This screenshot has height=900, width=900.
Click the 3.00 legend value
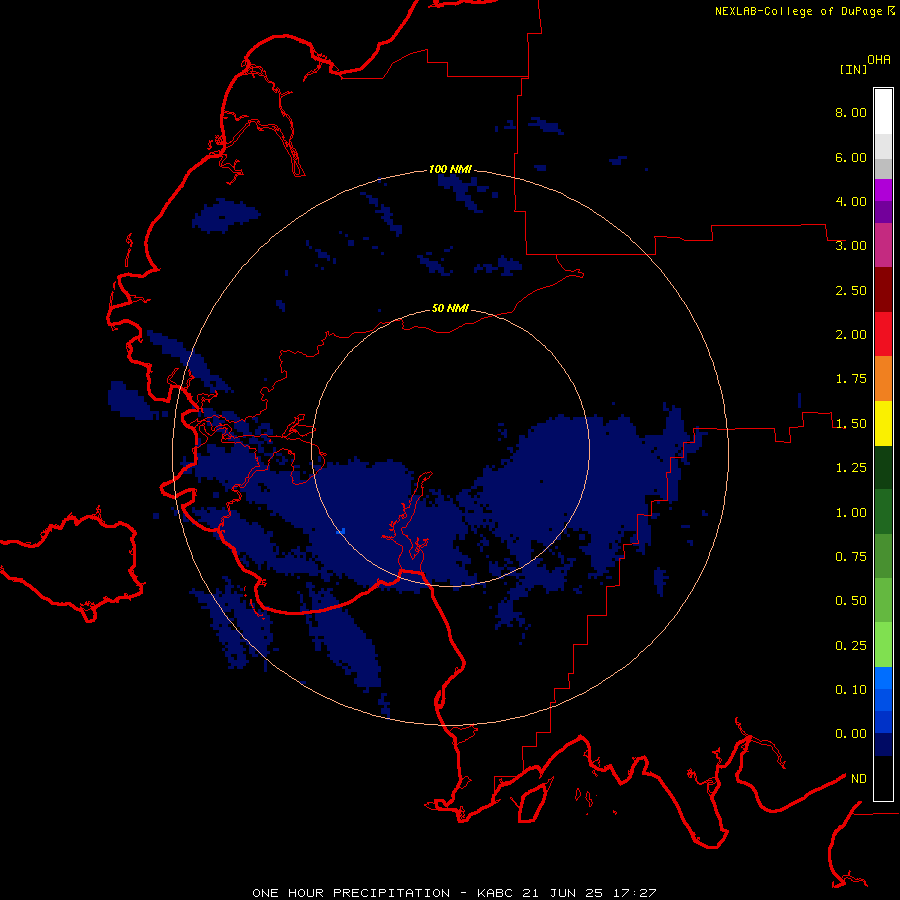[x=851, y=246]
